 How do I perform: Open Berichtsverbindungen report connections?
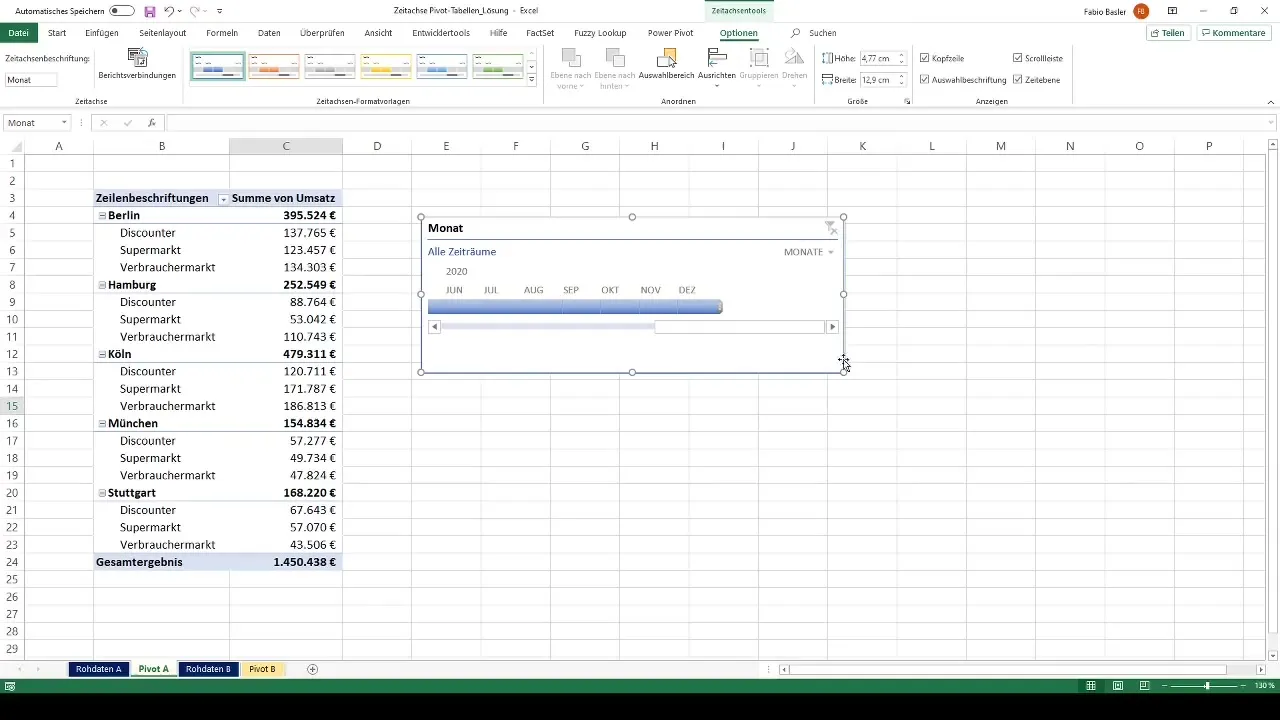(x=137, y=65)
